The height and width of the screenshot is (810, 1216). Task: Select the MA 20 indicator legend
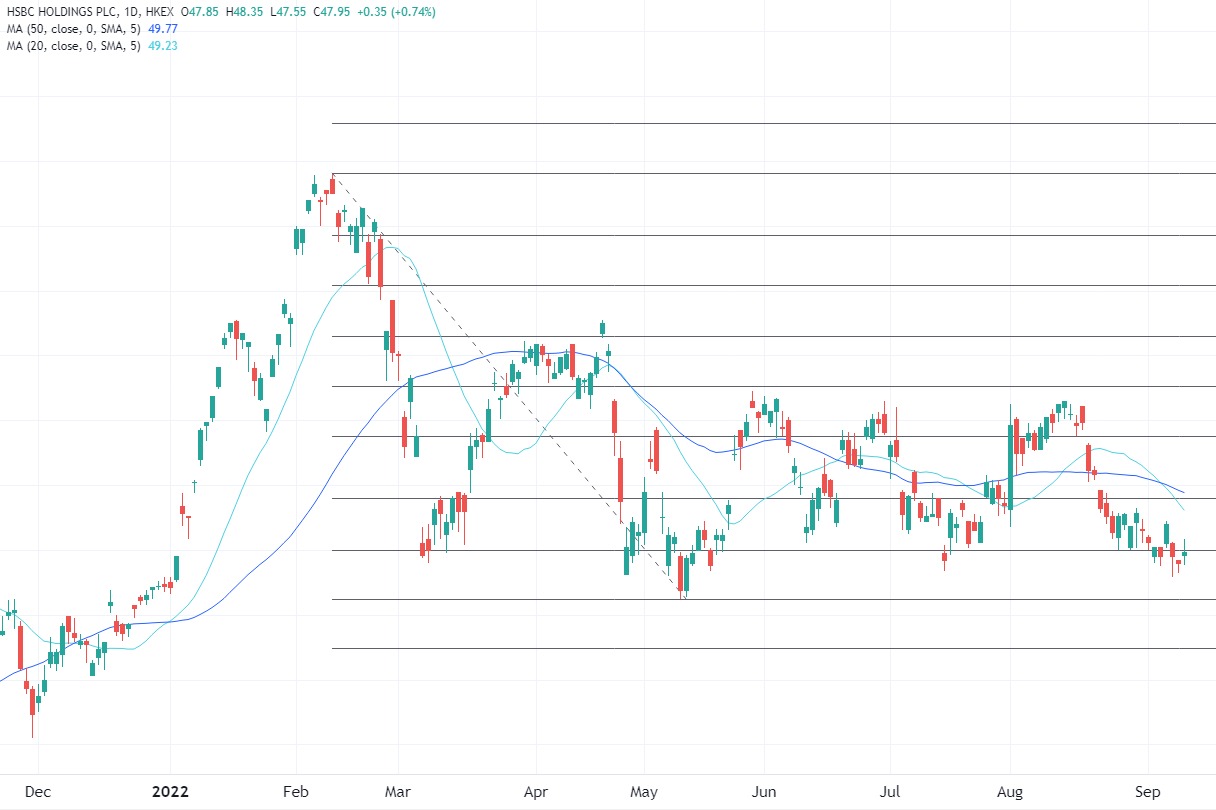[70, 45]
